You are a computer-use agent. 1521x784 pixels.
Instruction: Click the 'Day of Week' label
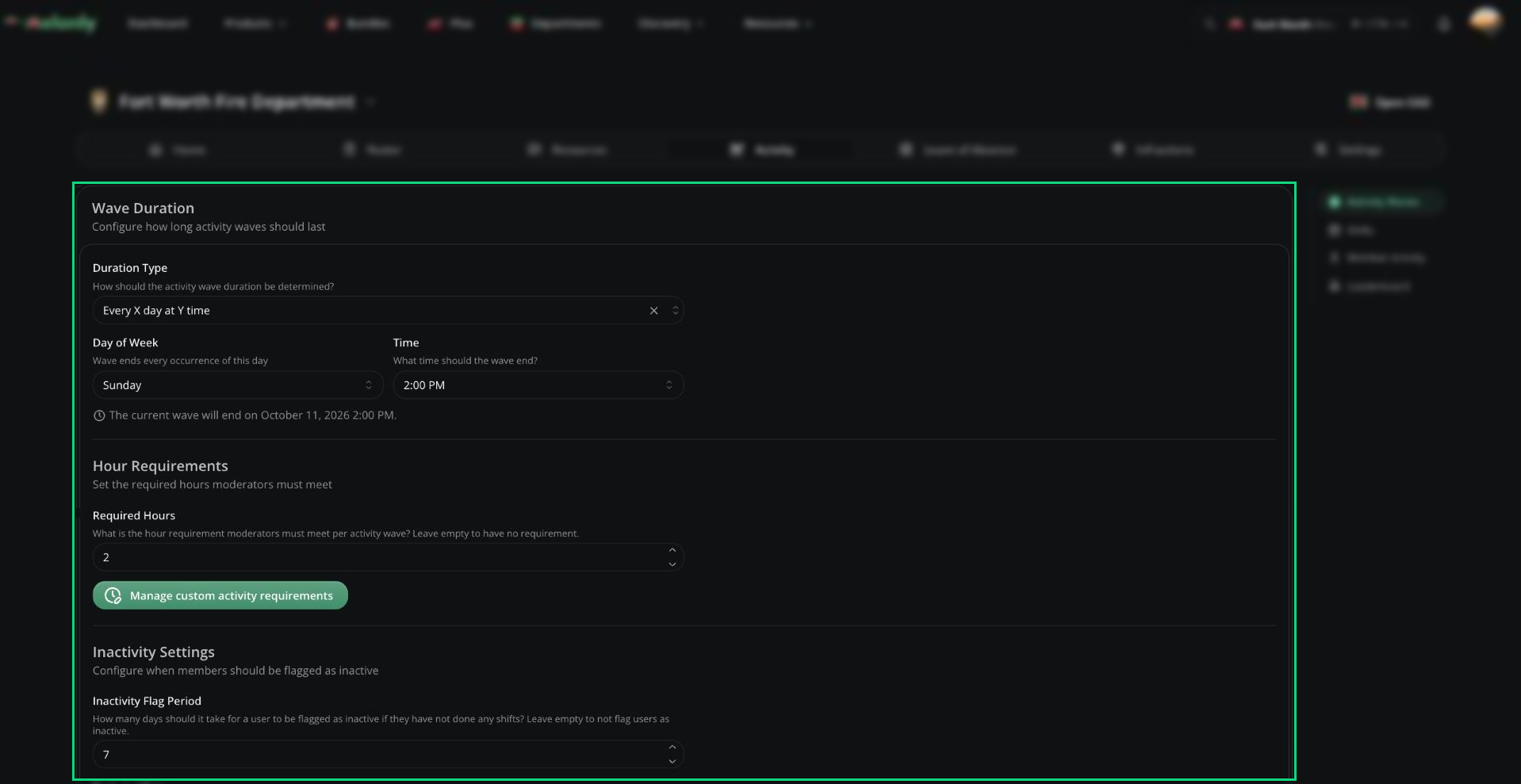tap(125, 342)
